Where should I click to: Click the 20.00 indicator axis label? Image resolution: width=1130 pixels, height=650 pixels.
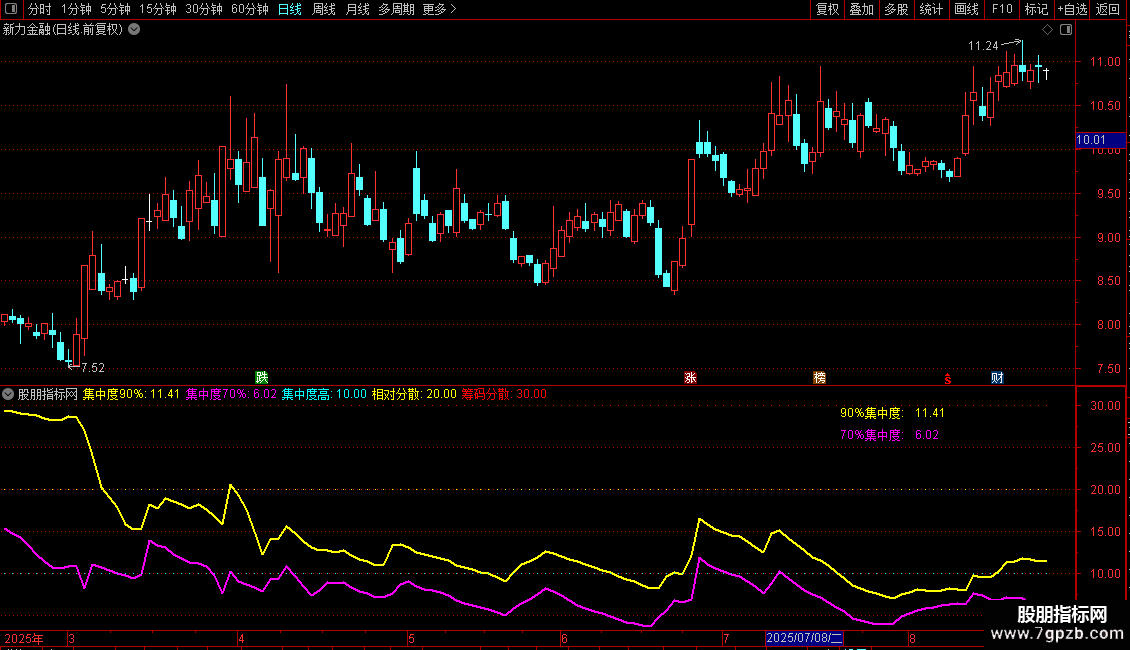(1105, 490)
